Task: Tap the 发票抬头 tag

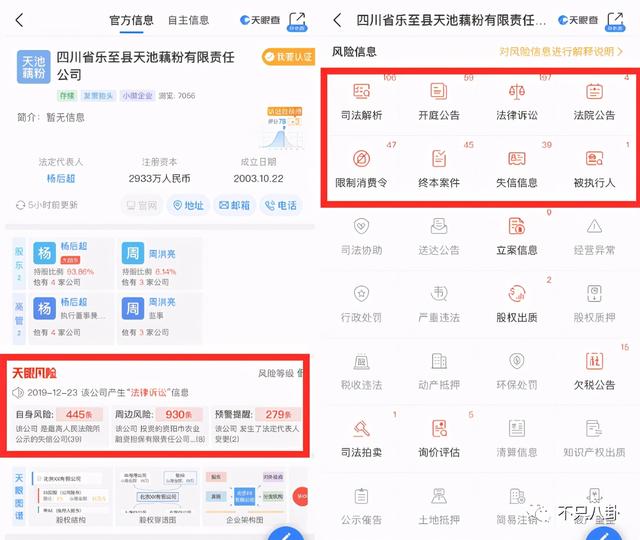Action: coord(98,96)
